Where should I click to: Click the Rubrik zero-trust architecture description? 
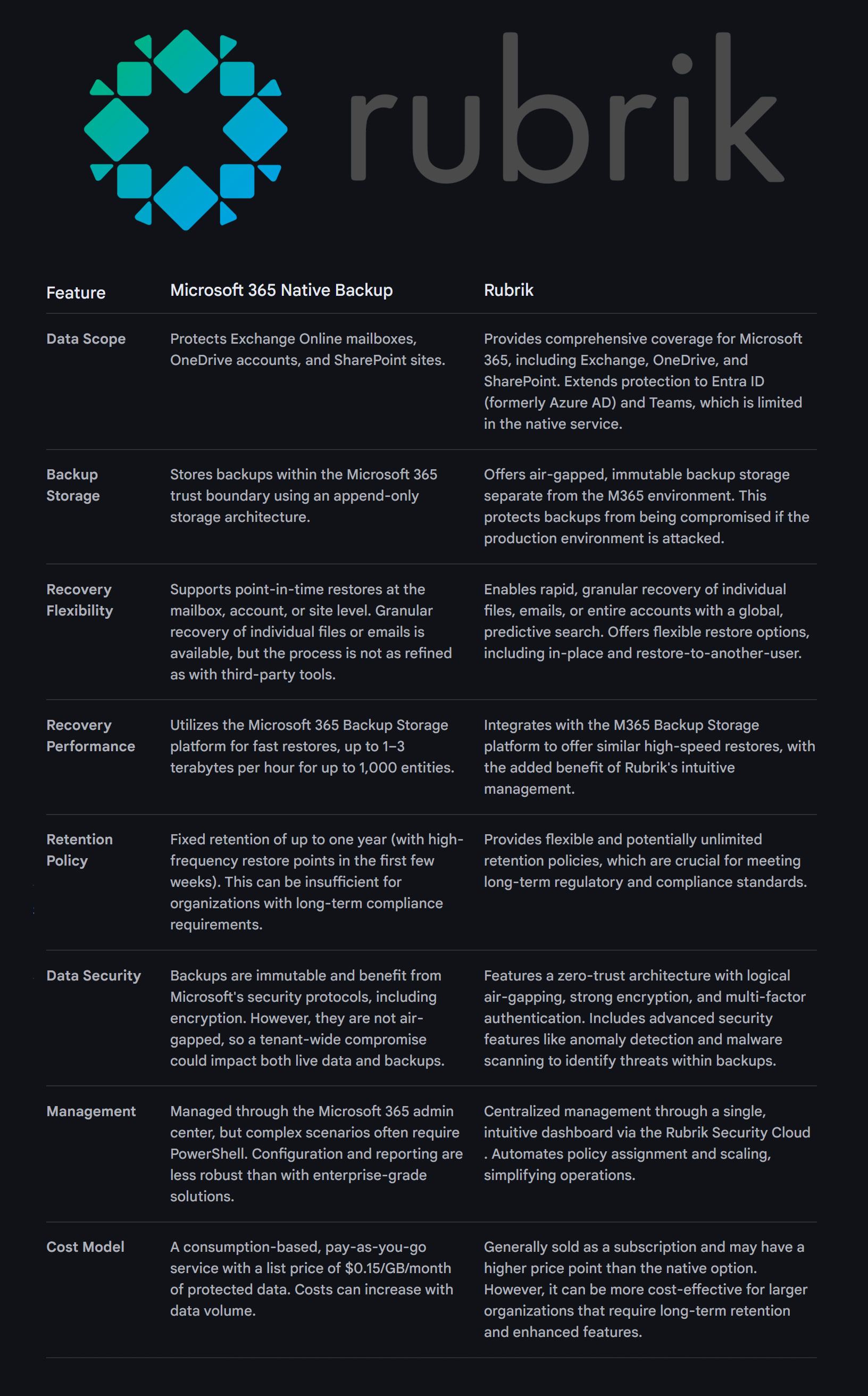coord(644,1018)
